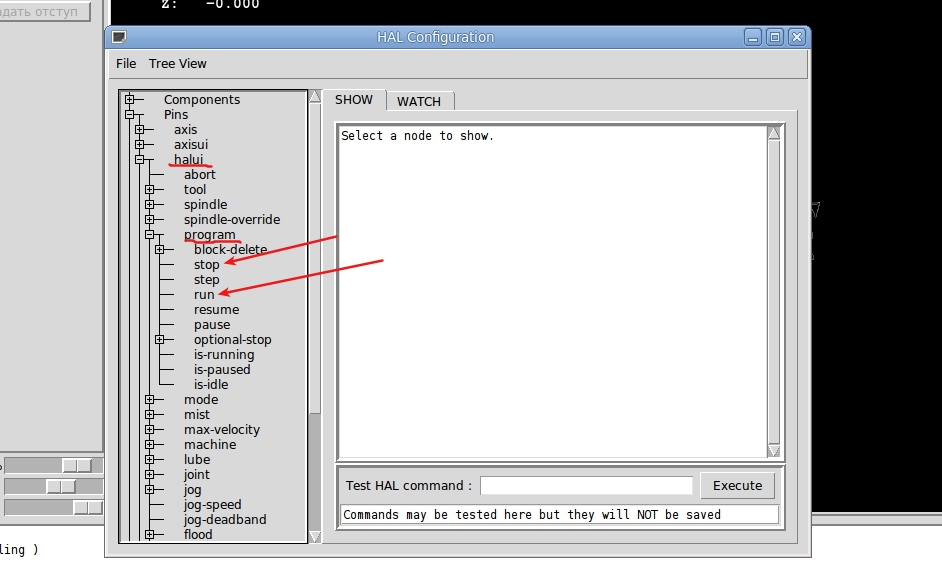Click the tree scrollbar down arrow
The image size is (942, 585).
click(315, 536)
